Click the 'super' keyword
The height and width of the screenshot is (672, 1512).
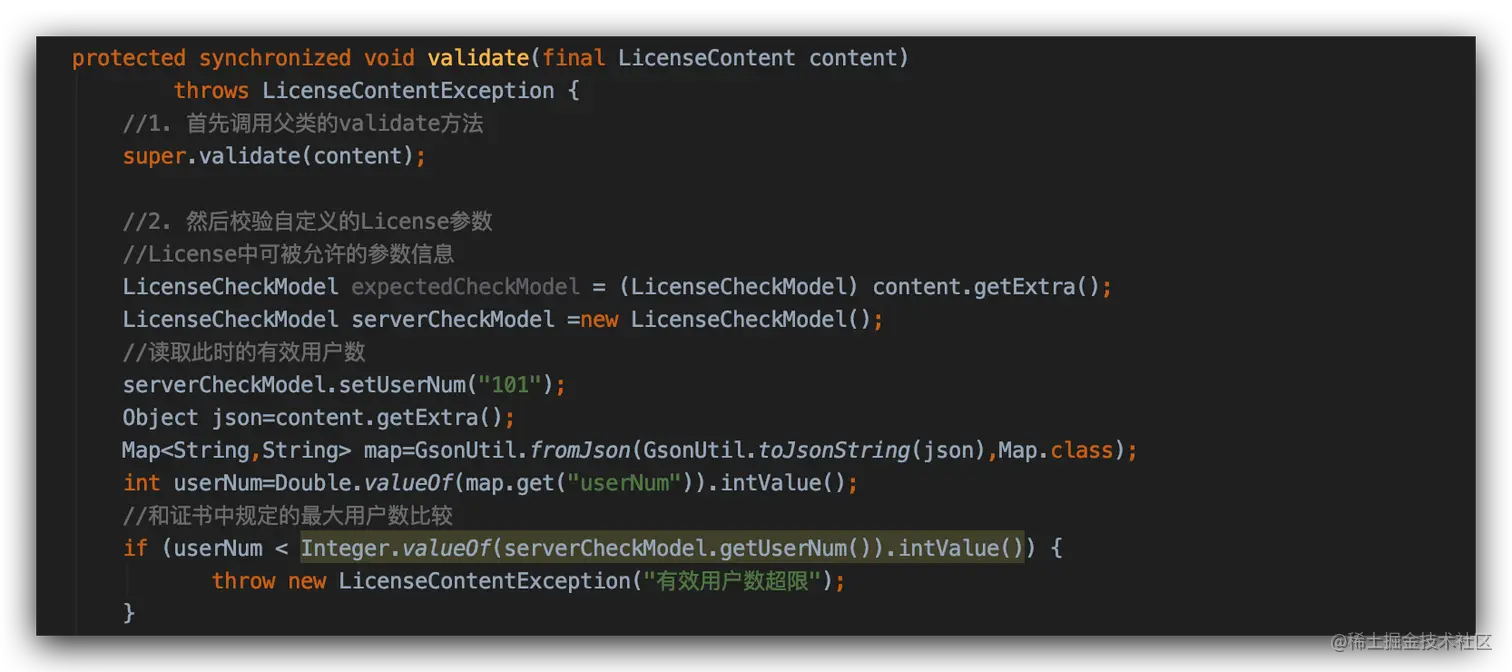[154, 156]
